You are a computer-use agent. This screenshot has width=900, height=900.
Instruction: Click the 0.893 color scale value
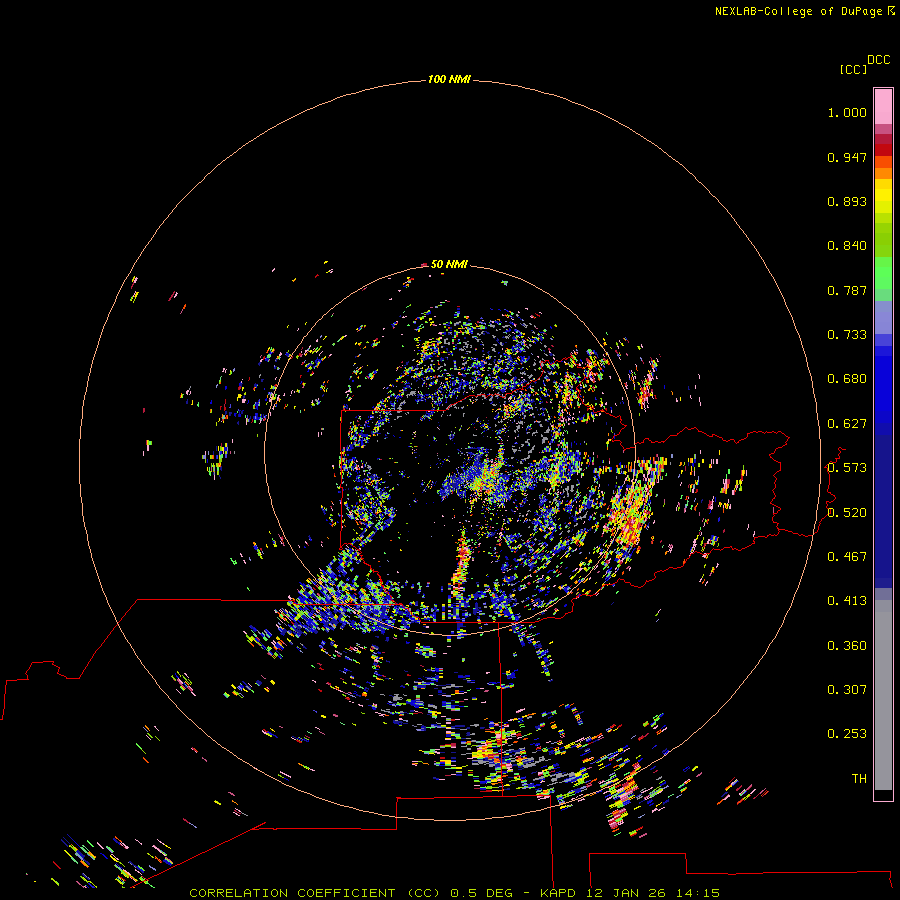[x=847, y=201]
